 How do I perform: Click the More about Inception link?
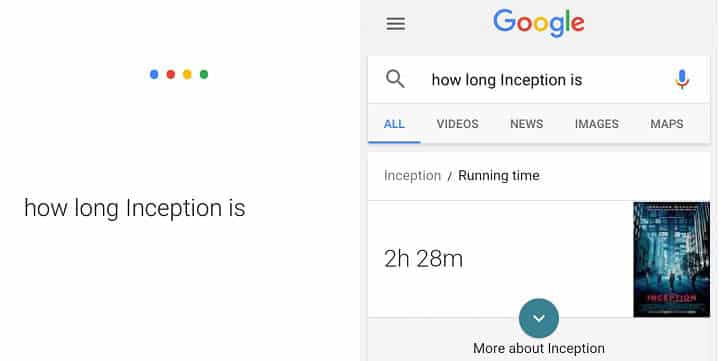[539, 349]
